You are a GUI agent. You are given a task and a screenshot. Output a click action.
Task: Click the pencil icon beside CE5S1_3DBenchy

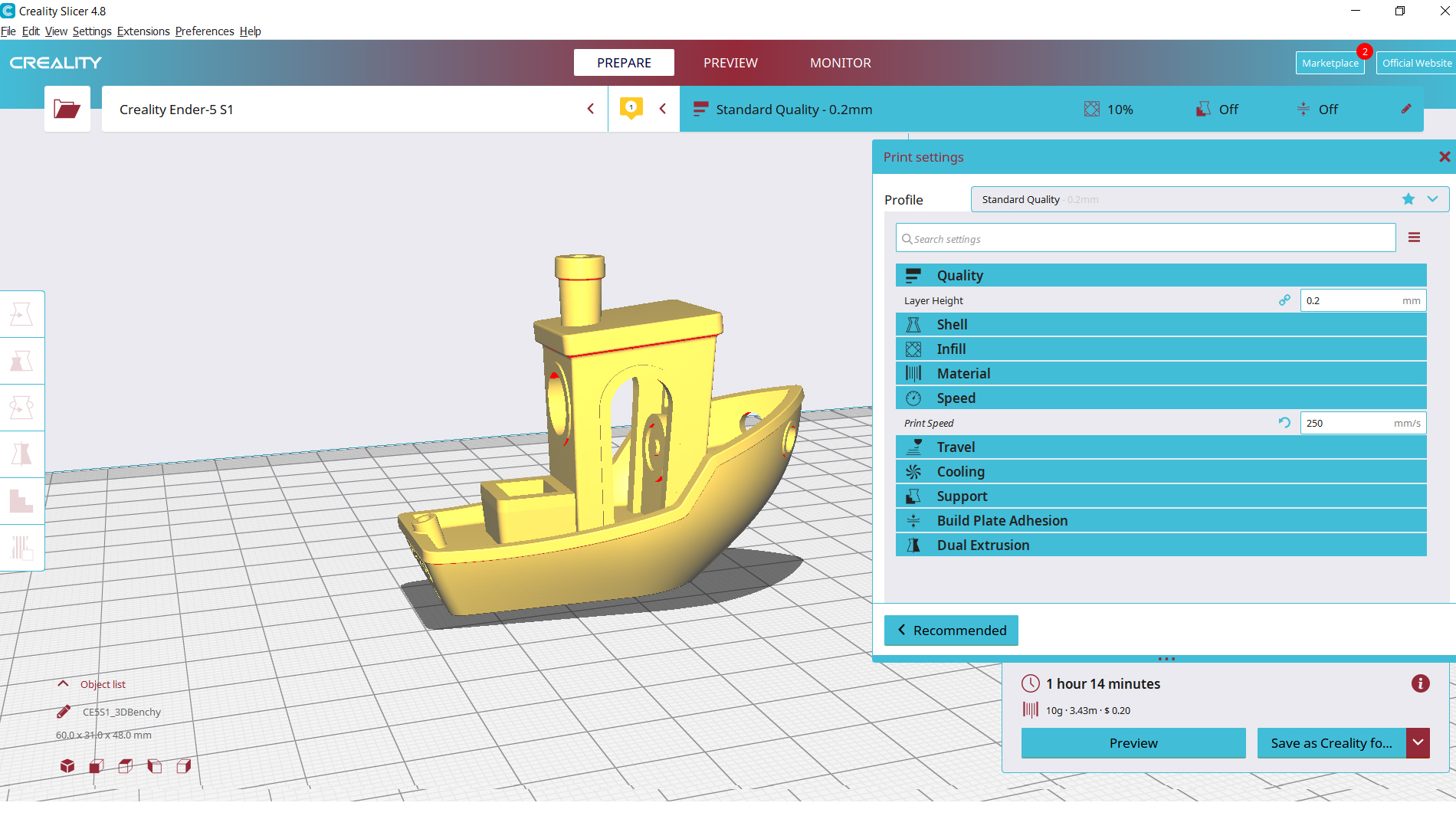pos(64,712)
